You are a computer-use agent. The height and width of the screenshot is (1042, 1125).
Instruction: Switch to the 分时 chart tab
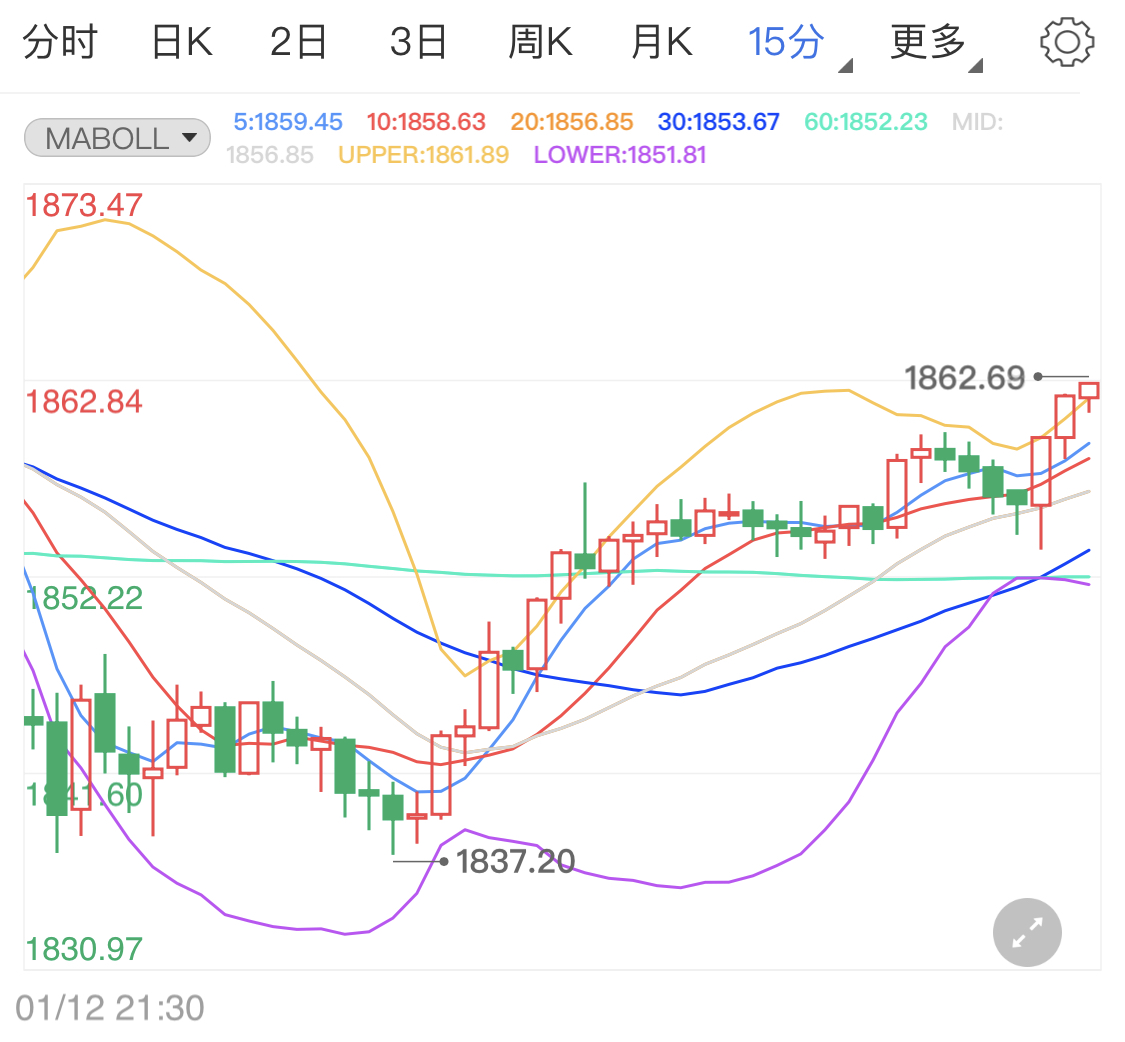(60, 41)
